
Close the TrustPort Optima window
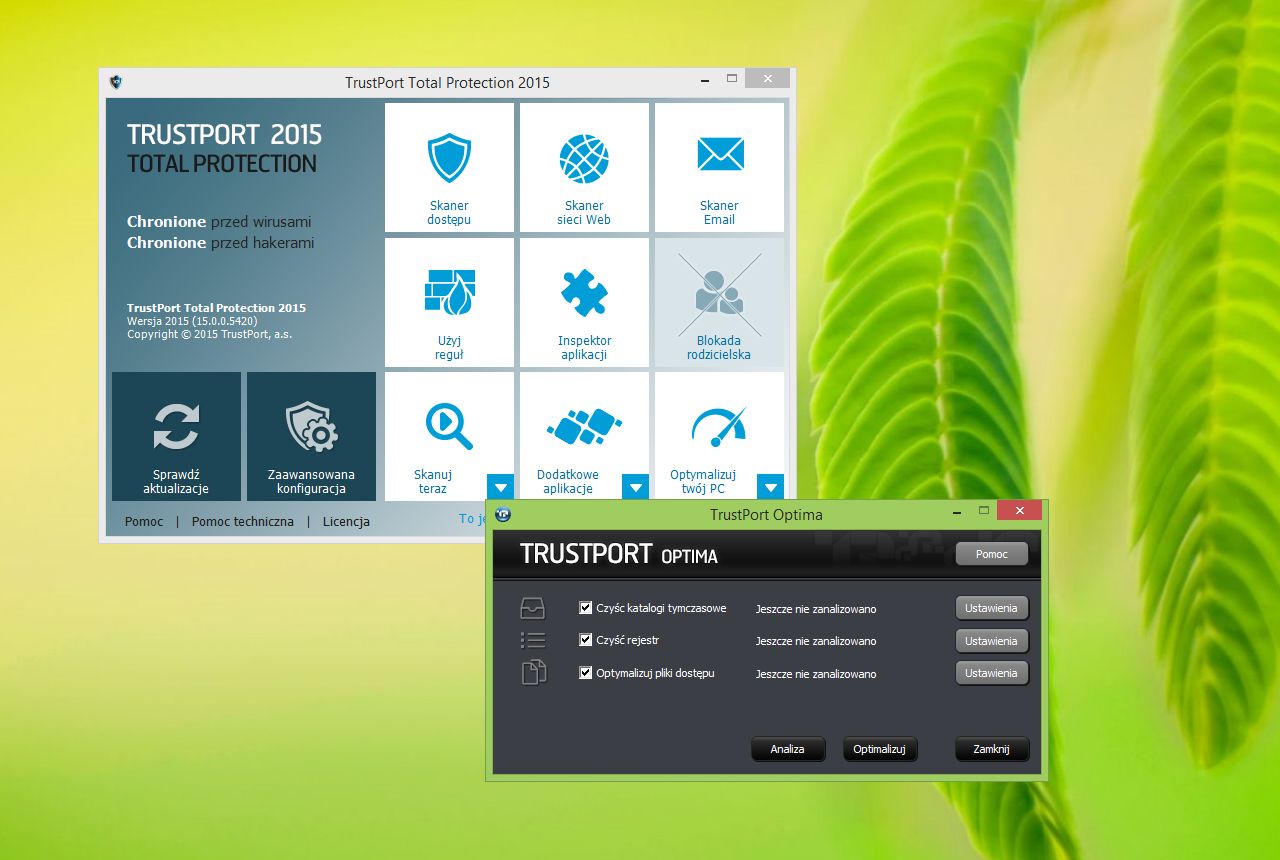[x=1019, y=511]
